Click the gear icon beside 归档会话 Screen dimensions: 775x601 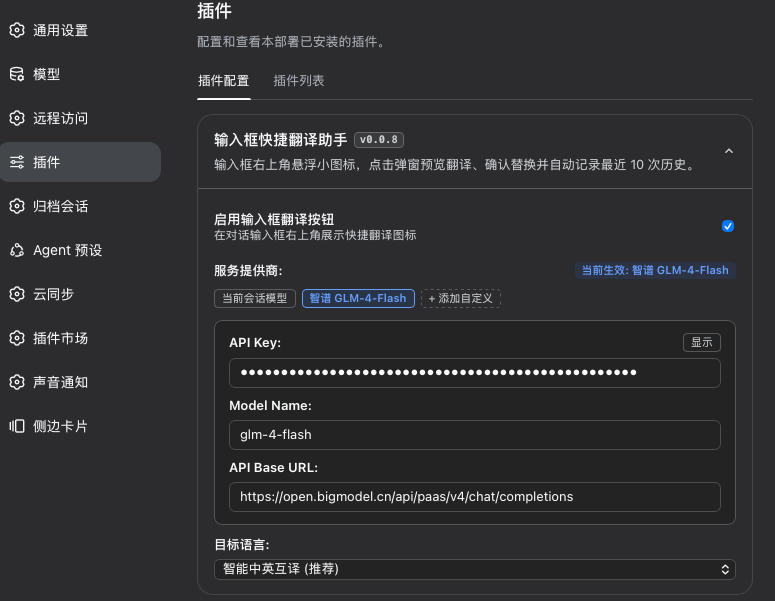17,206
